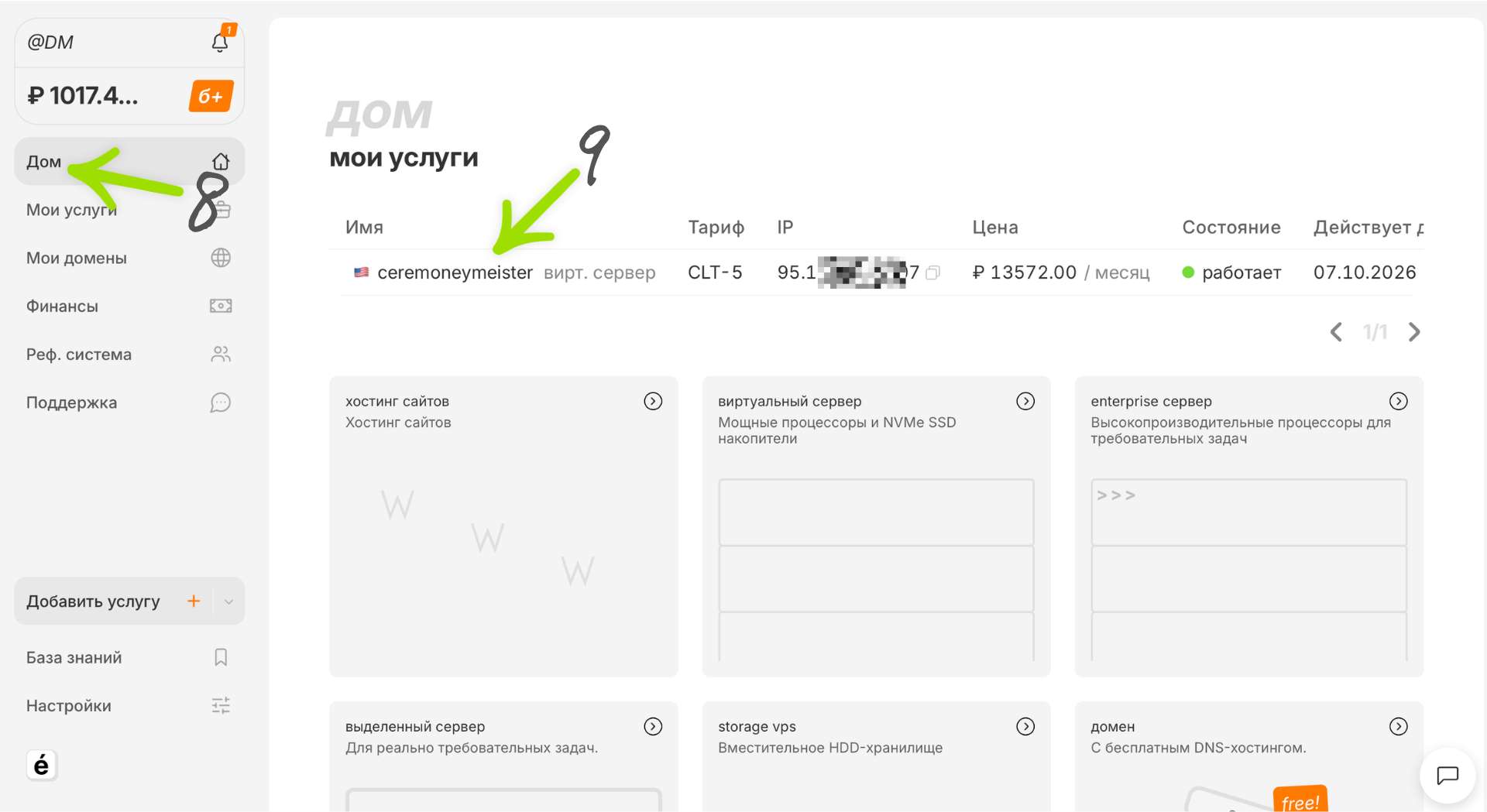Click the Состояние column header
1487x812 pixels.
point(1231,228)
